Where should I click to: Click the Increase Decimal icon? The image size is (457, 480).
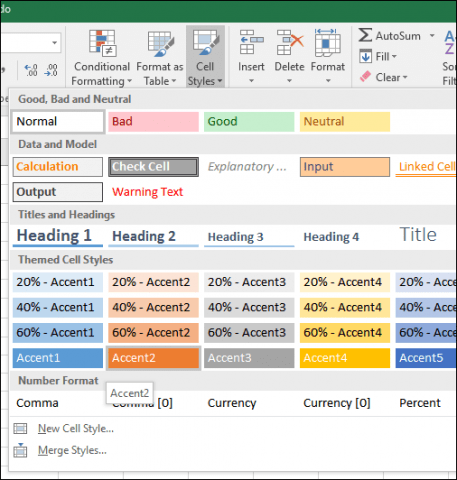[x=31, y=70]
